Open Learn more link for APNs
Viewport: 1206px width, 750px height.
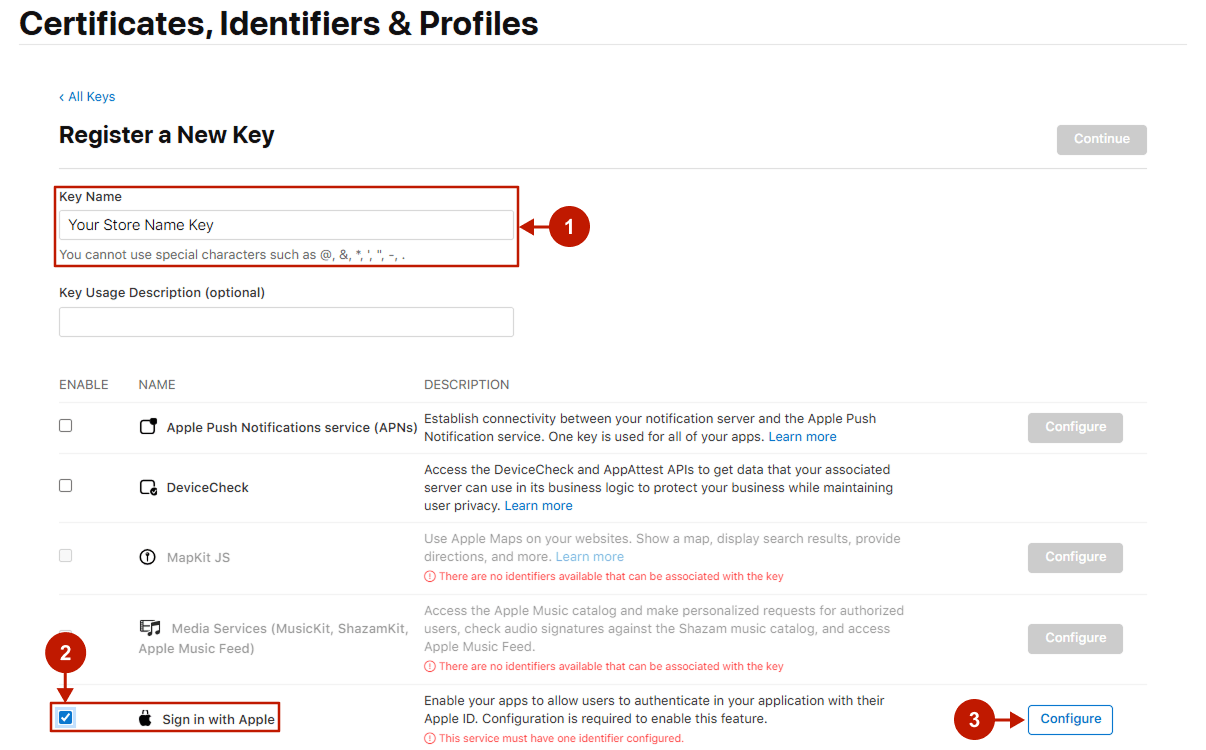[x=802, y=437]
